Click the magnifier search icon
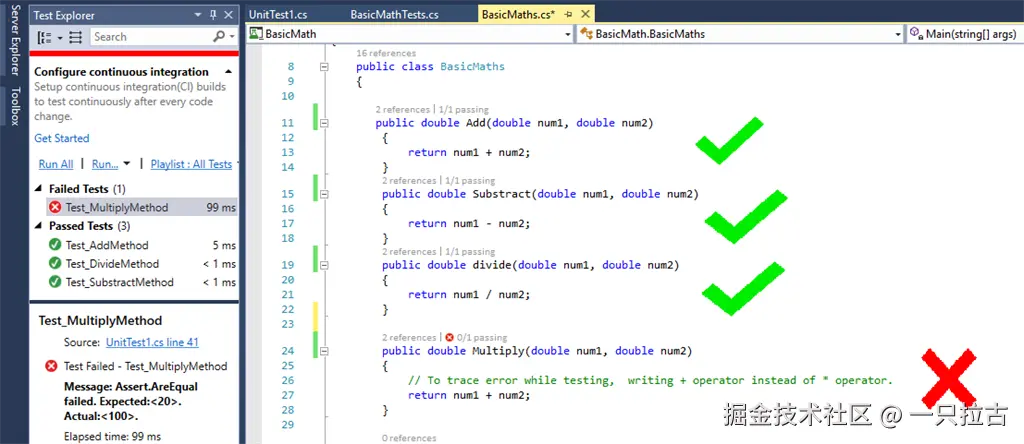 (x=219, y=37)
